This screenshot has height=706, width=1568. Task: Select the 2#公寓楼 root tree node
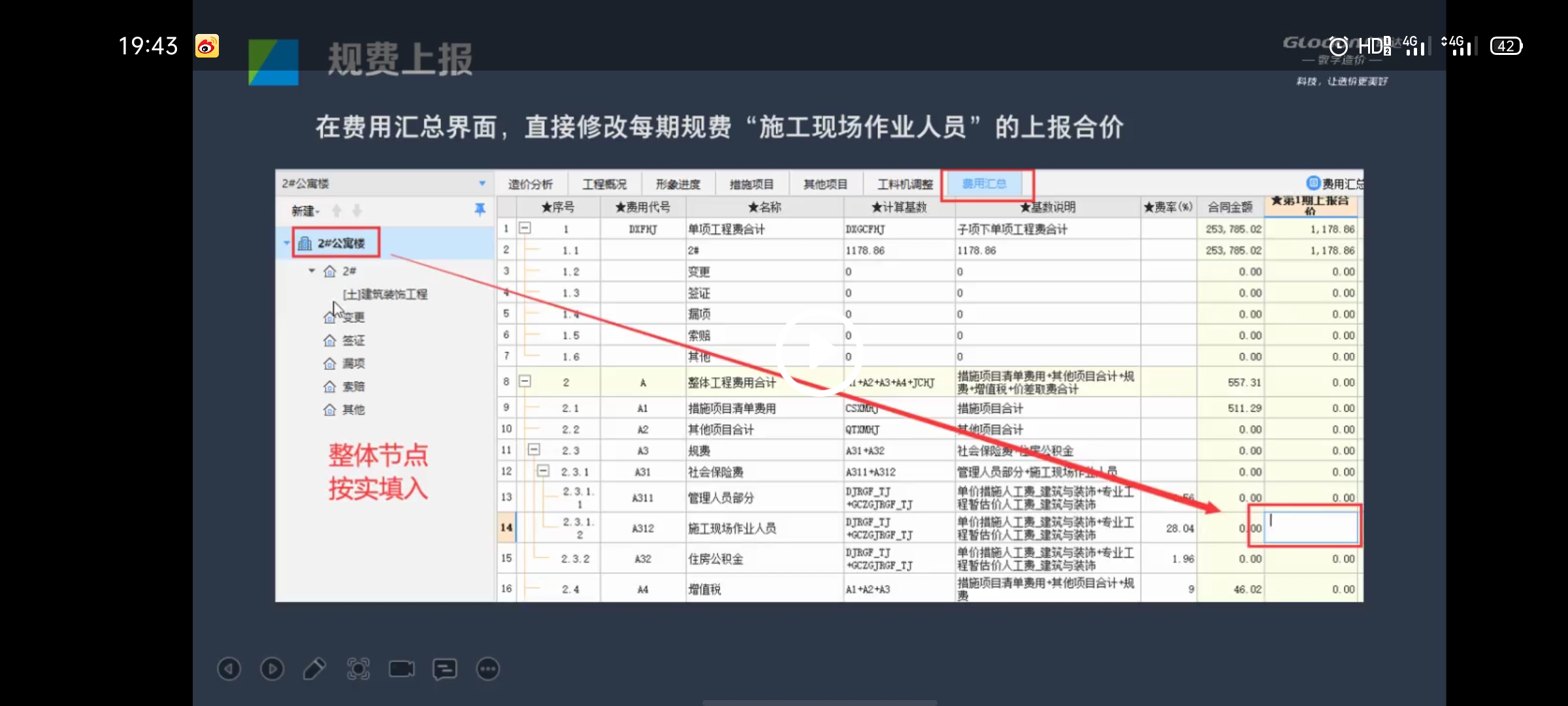tap(341, 243)
